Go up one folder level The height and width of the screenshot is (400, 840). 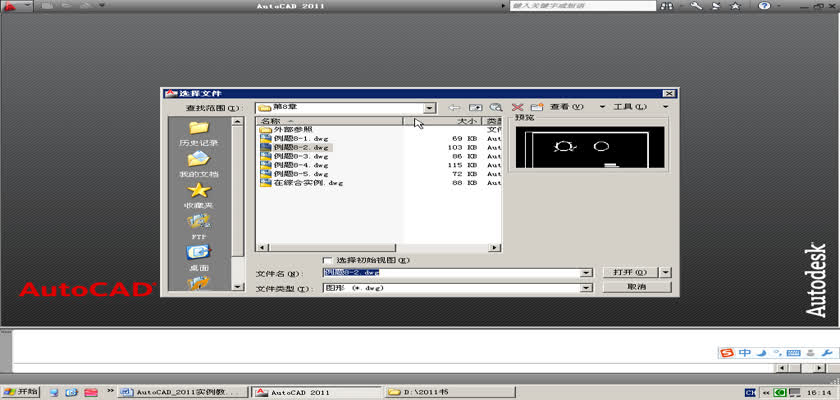[475, 107]
